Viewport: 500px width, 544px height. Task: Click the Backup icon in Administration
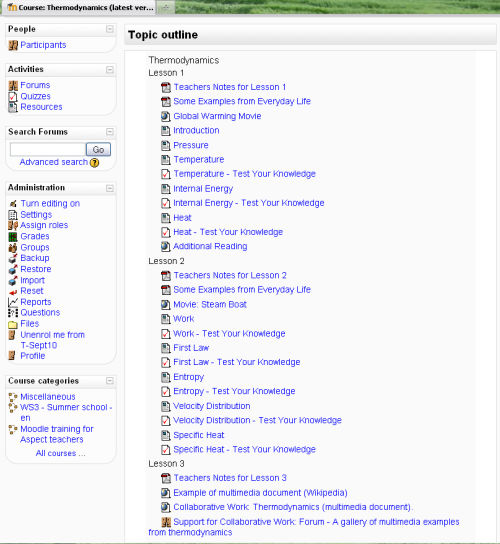tap(13, 258)
